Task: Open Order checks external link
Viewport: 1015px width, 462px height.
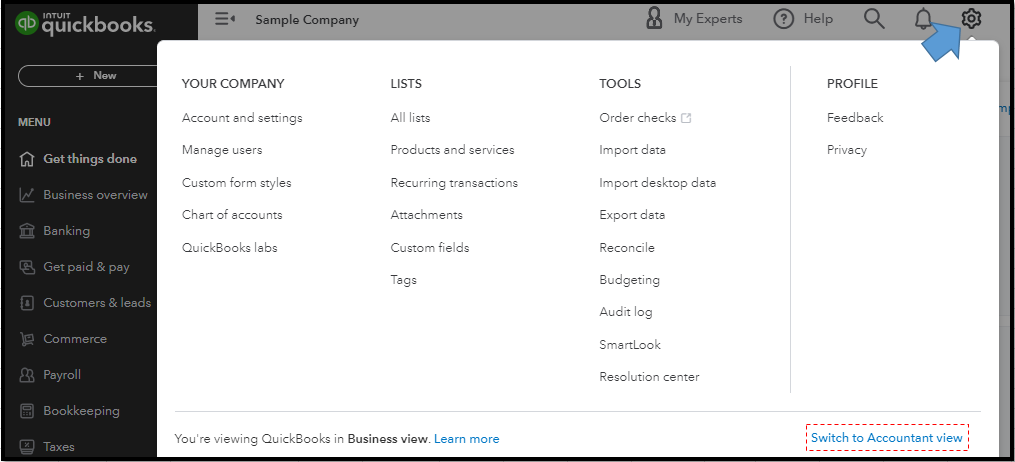Action: pos(645,118)
